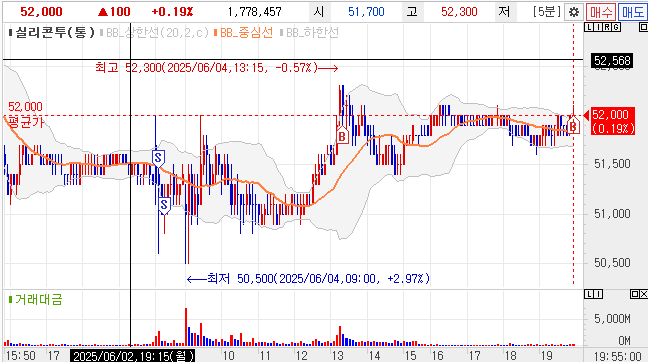The image size is (648, 362).
Task: Click the 최고 52,300 high annotation
Action: coord(217,68)
